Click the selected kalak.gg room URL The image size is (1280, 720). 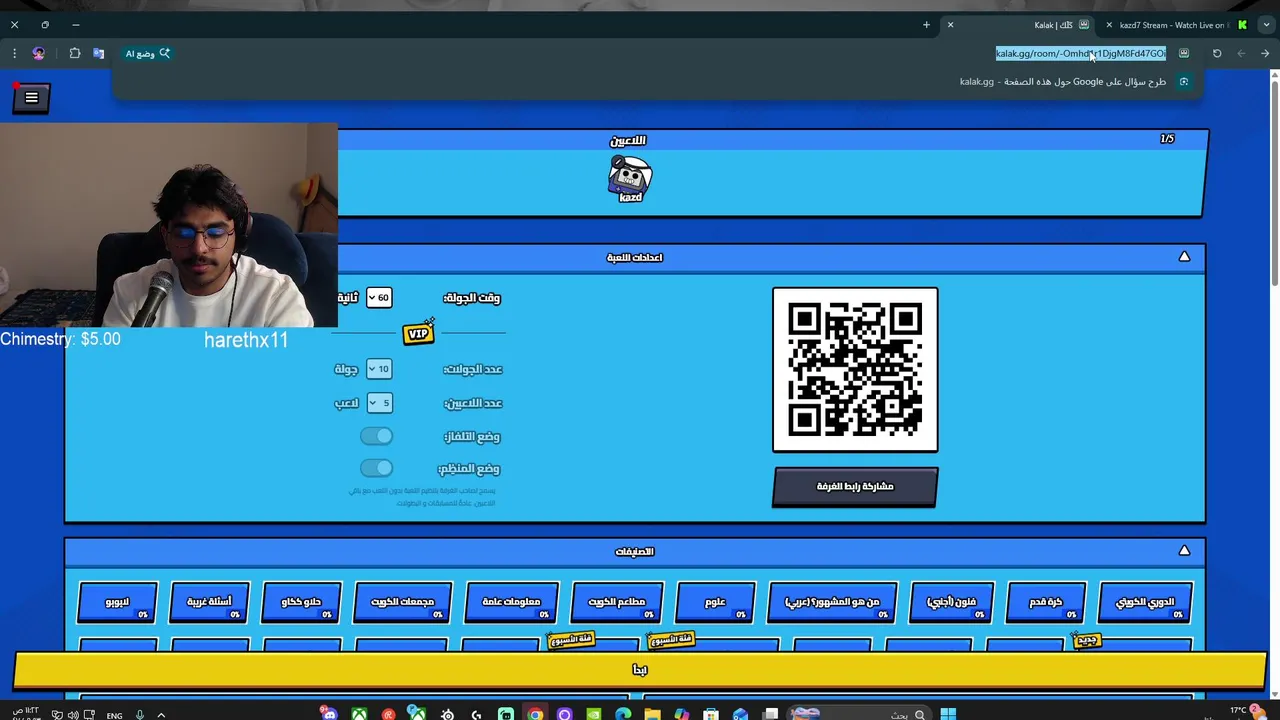[x=1081, y=53]
